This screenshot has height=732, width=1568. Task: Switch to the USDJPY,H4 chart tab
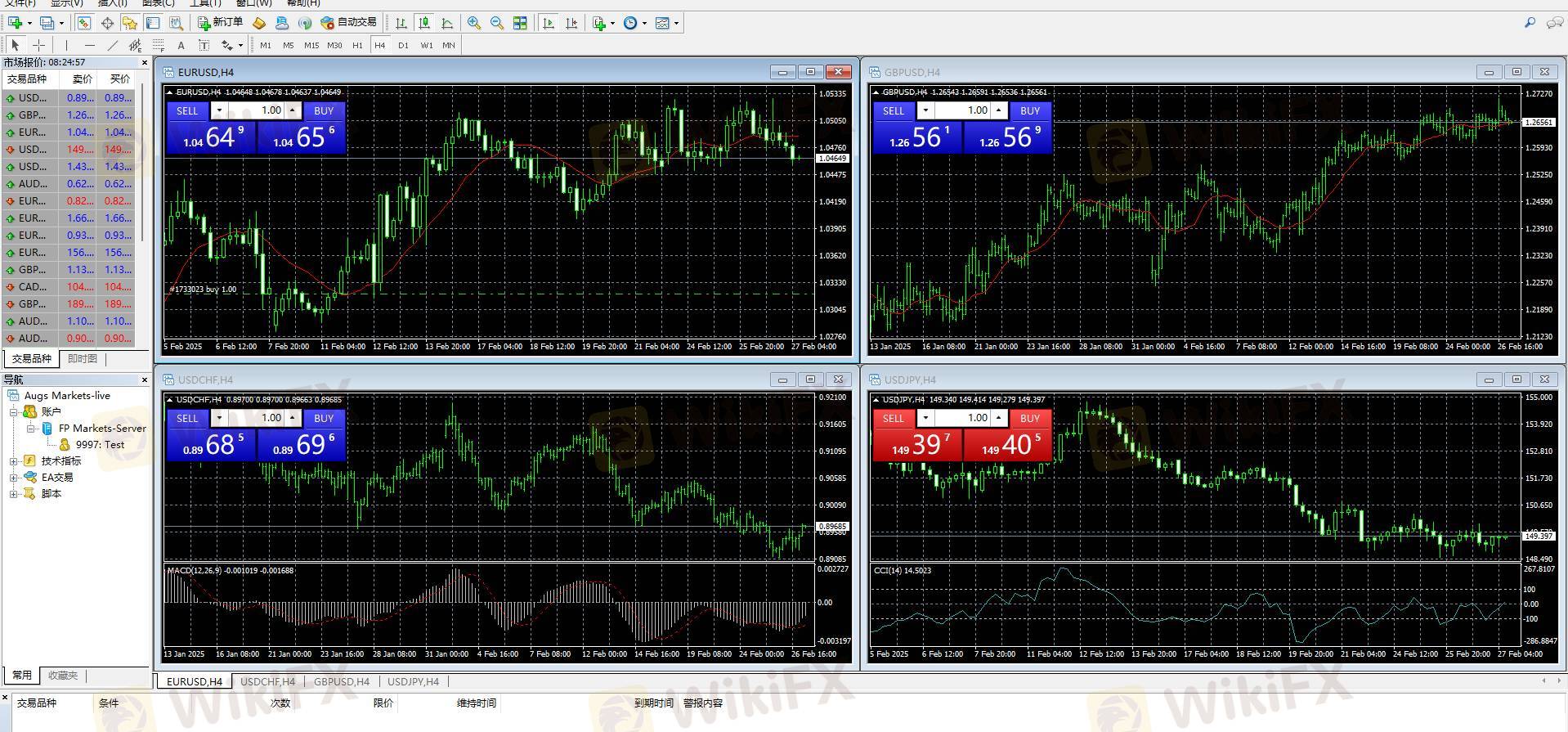[x=413, y=681]
